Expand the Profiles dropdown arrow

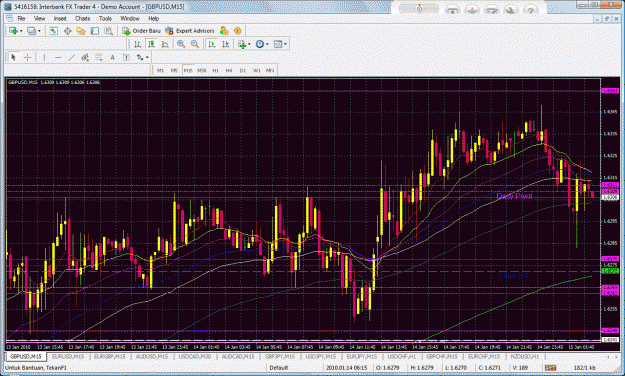tap(39, 31)
